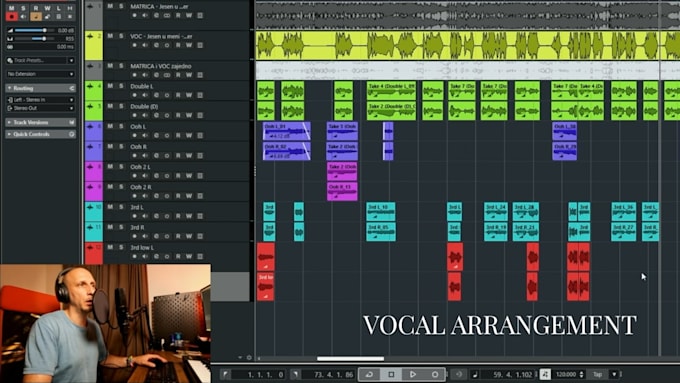Solo the VOC - Jesen u meni track
Viewport: 680px width, 383px height.
pyautogui.click(x=121, y=36)
